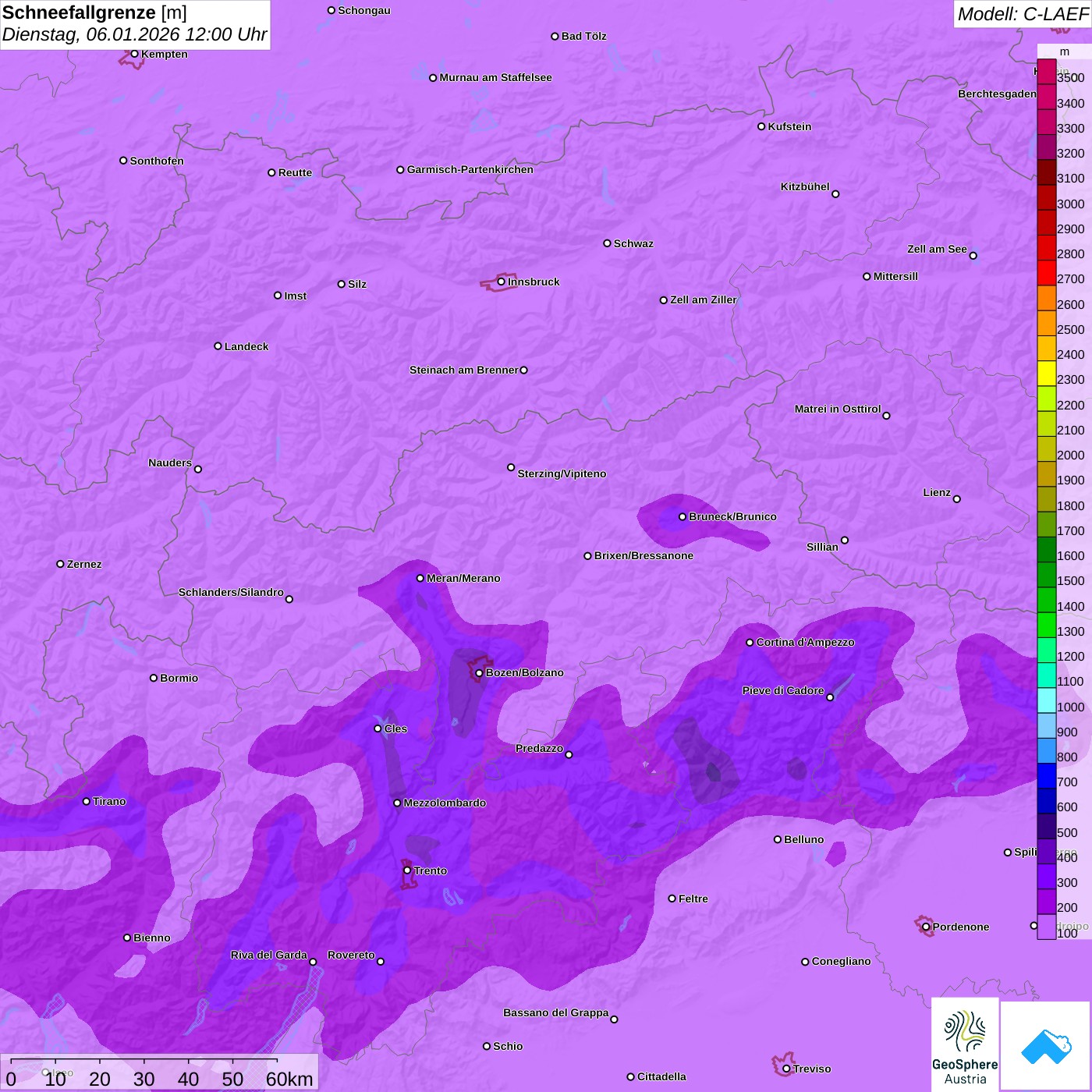Click the Matrei in Osttirol label
The width and height of the screenshot is (1092, 1092).
(838, 409)
